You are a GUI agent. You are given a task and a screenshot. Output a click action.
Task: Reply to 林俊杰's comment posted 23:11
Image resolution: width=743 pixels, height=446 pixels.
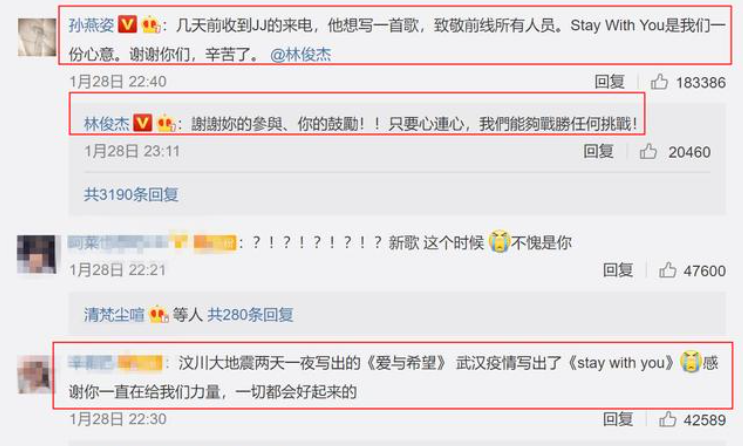(598, 151)
